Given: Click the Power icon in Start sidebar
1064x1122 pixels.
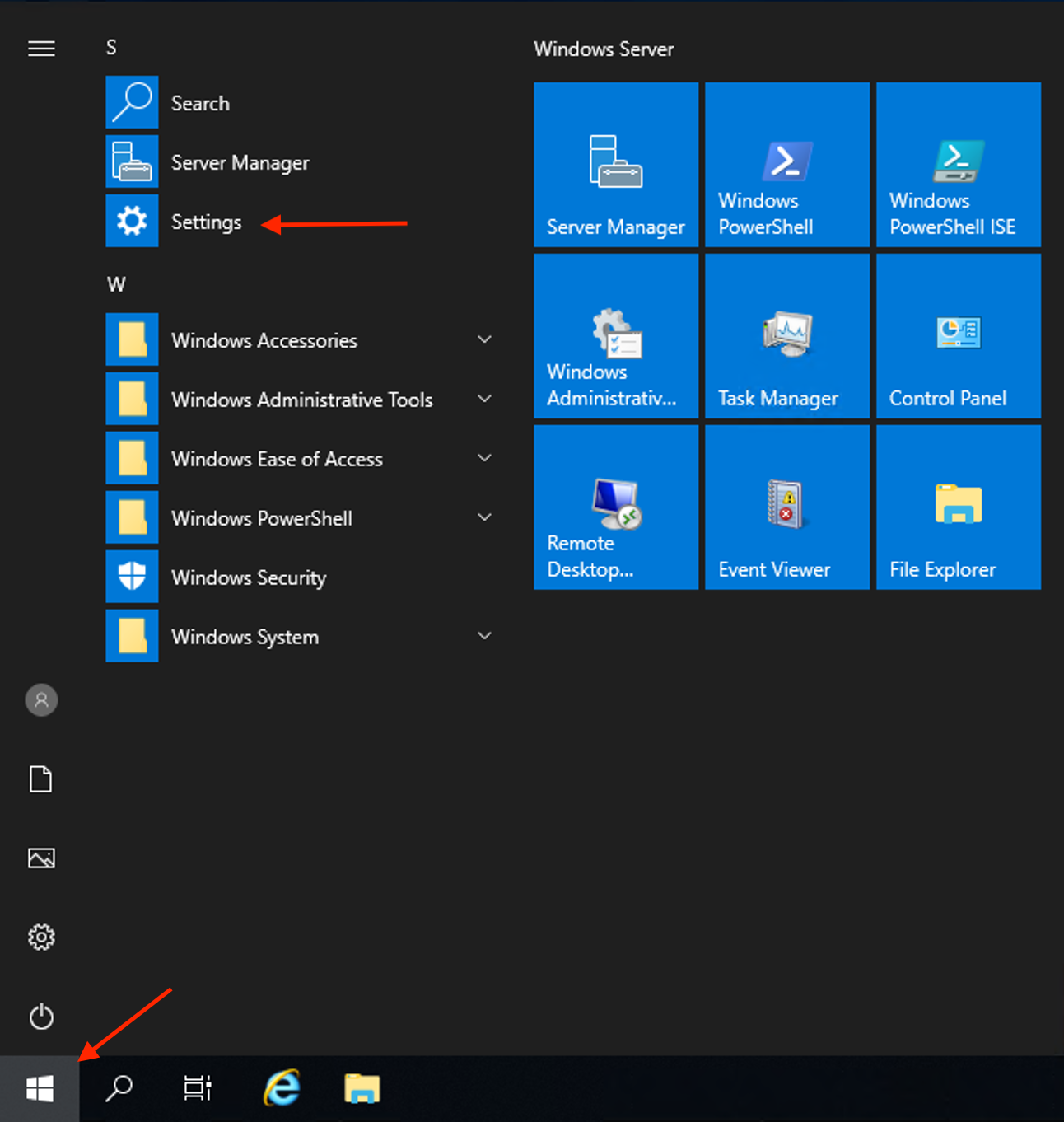Looking at the screenshot, I should pos(41,1017).
